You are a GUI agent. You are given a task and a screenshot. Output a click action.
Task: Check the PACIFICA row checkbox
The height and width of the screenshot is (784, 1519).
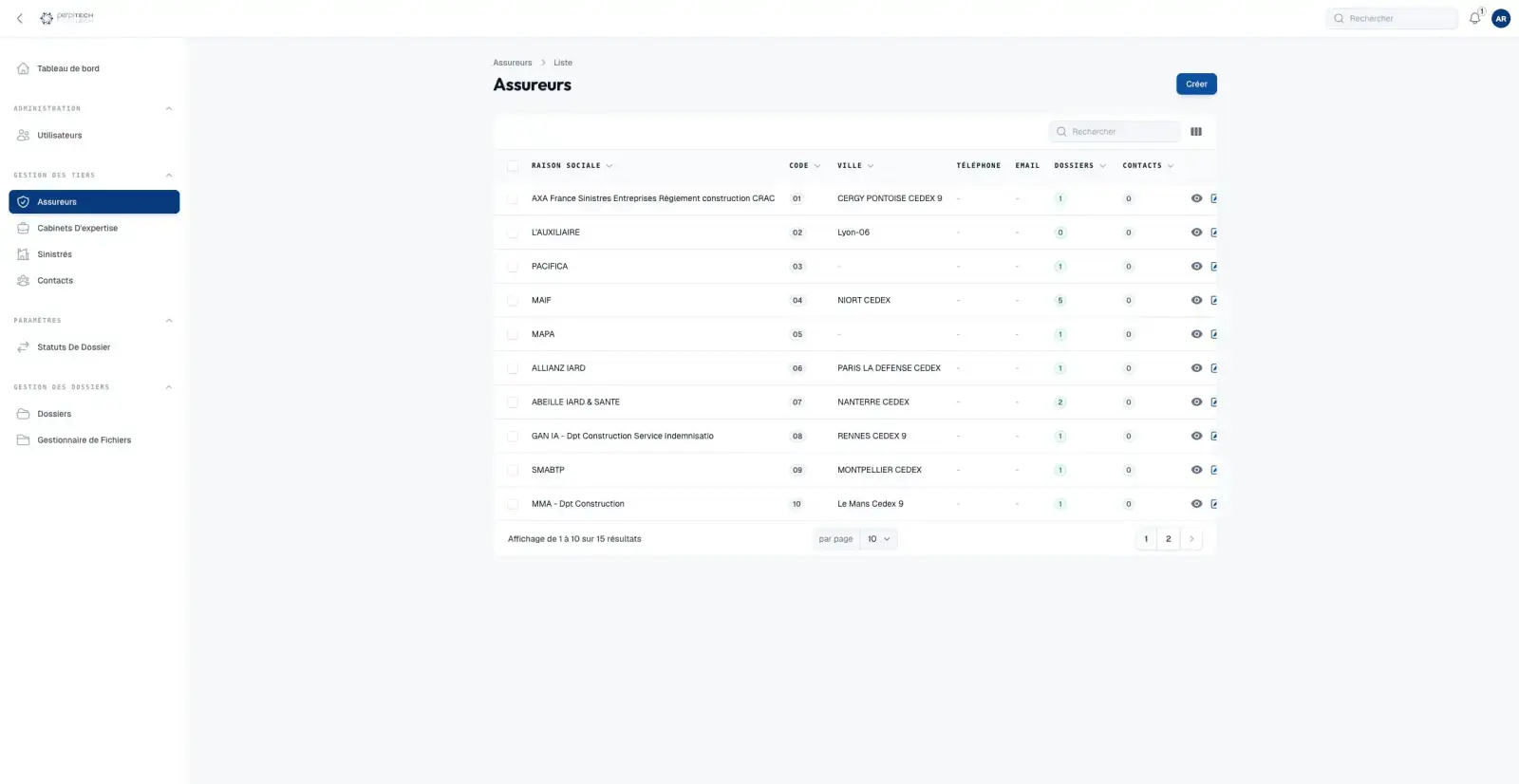coord(513,267)
